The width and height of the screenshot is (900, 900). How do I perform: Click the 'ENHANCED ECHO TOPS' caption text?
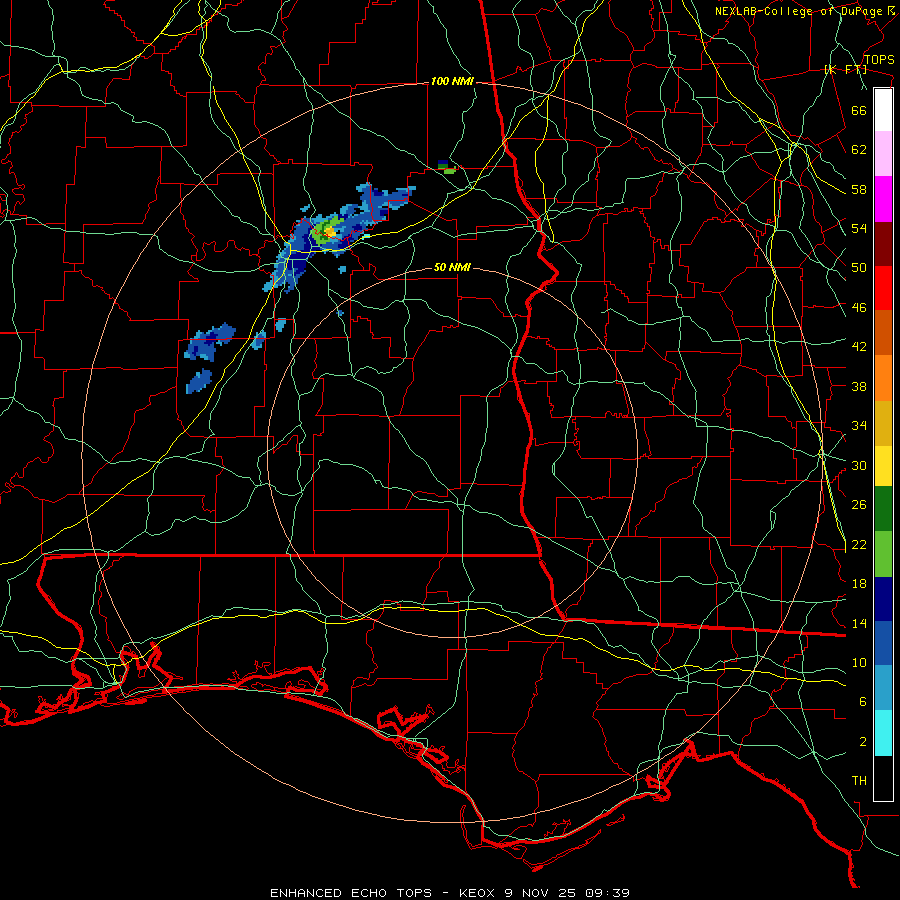tap(351, 893)
